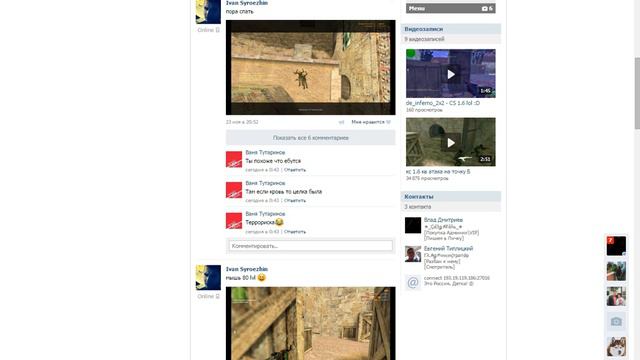
Task: Reply to the 'Там если кровь' comment
Action: pyautogui.click(x=295, y=200)
